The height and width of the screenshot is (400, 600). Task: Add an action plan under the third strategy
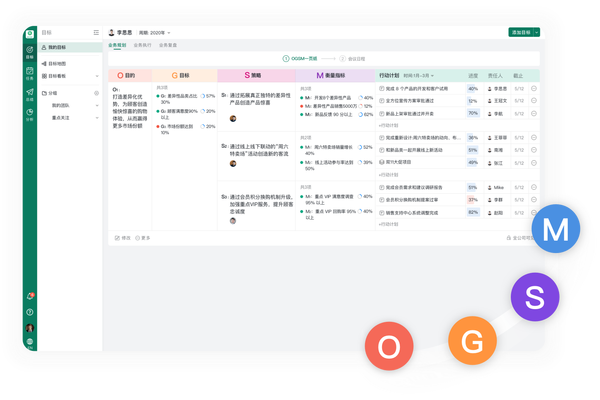coord(388,224)
